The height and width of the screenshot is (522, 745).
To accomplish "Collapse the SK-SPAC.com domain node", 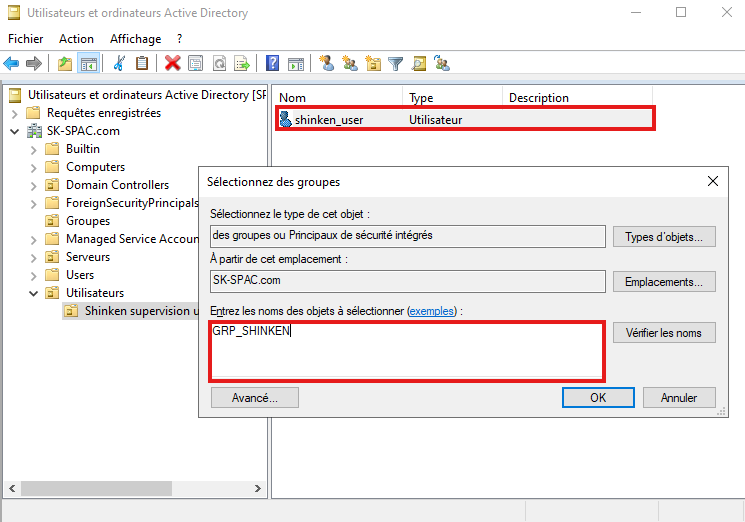I will click(x=15, y=131).
